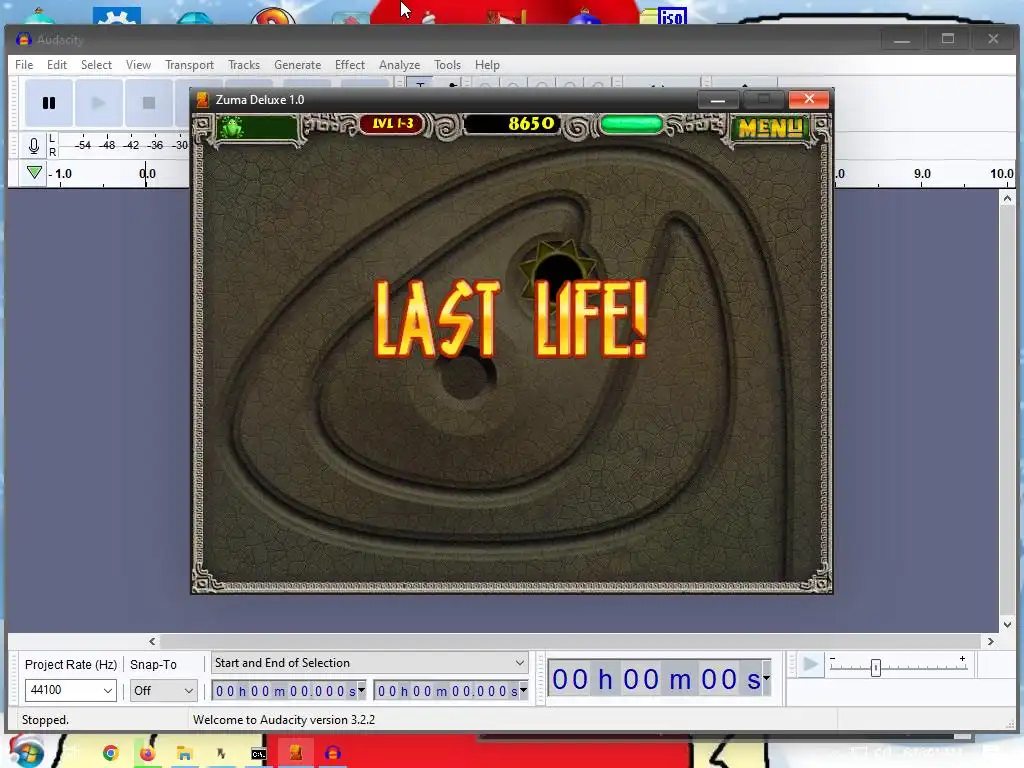The width and height of the screenshot is (1024, 768).
Task: Open the Tools menu
Action: tap(447, 65)
